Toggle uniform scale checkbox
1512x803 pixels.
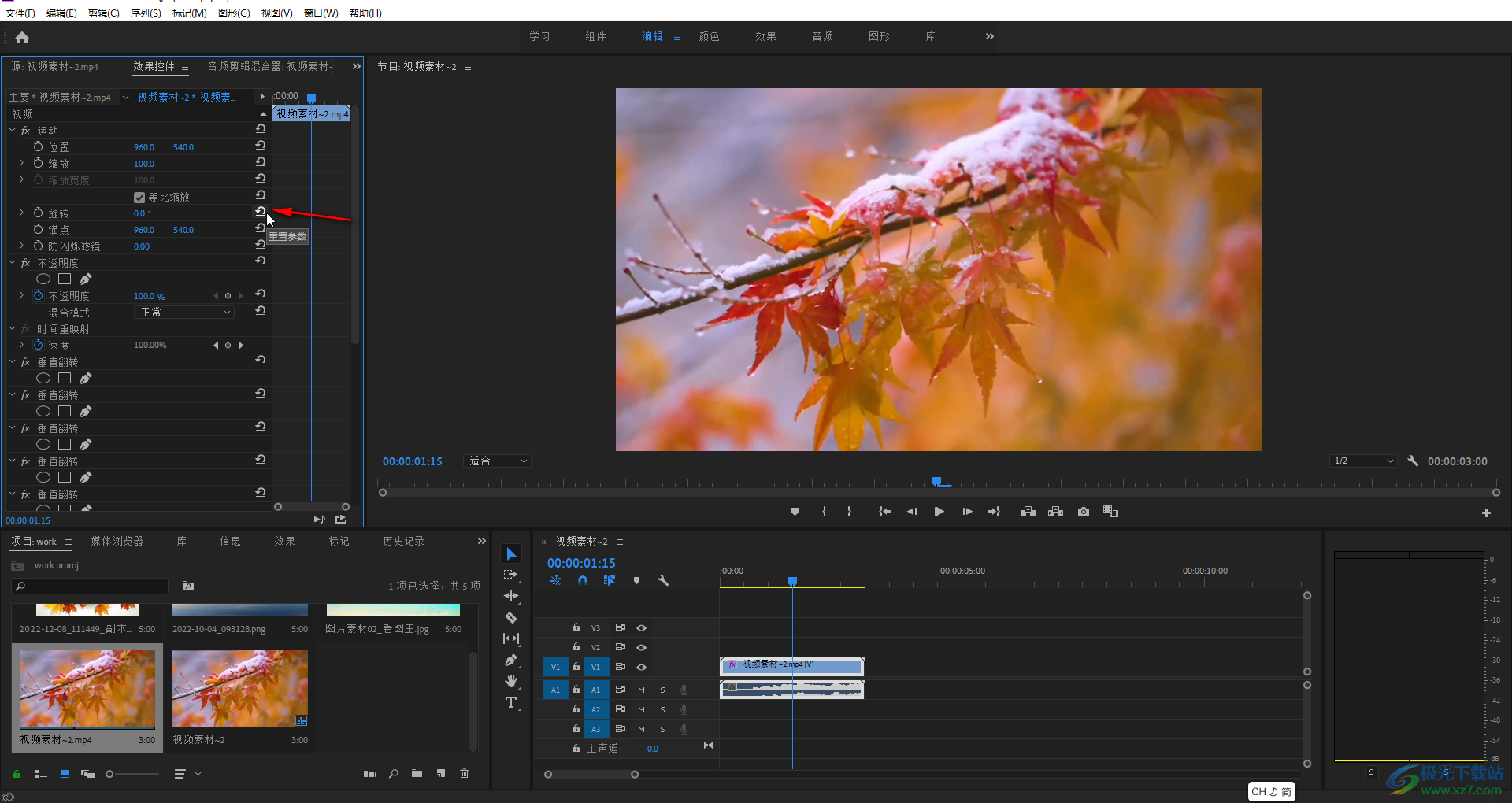[139, 197]
